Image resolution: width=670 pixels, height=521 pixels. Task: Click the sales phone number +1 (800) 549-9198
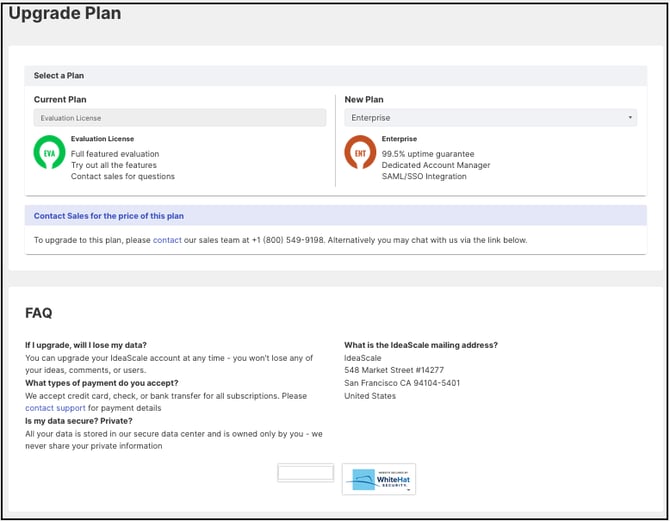coord(287,240)
